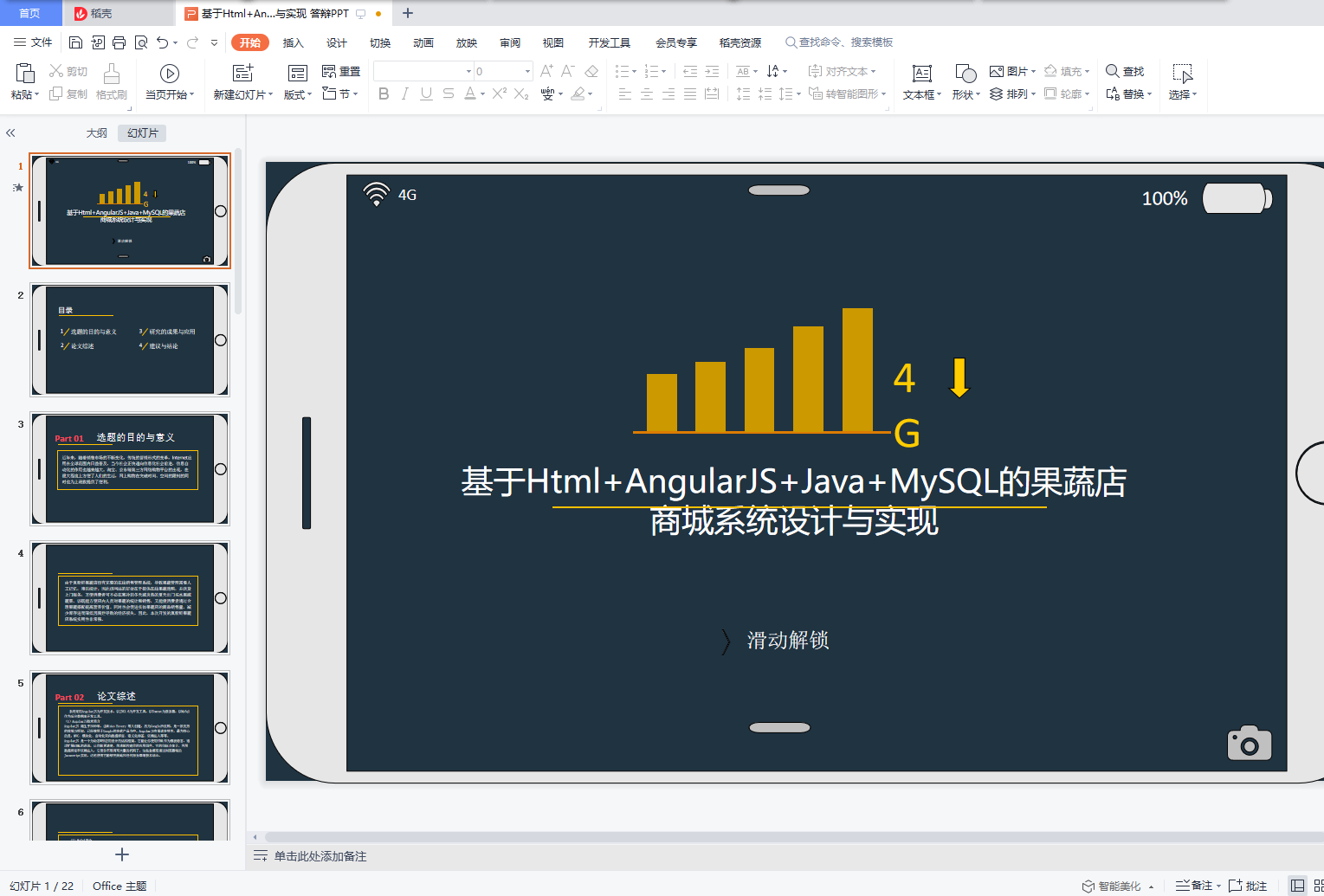Click the add slide plus button below thumbnails

122,854
